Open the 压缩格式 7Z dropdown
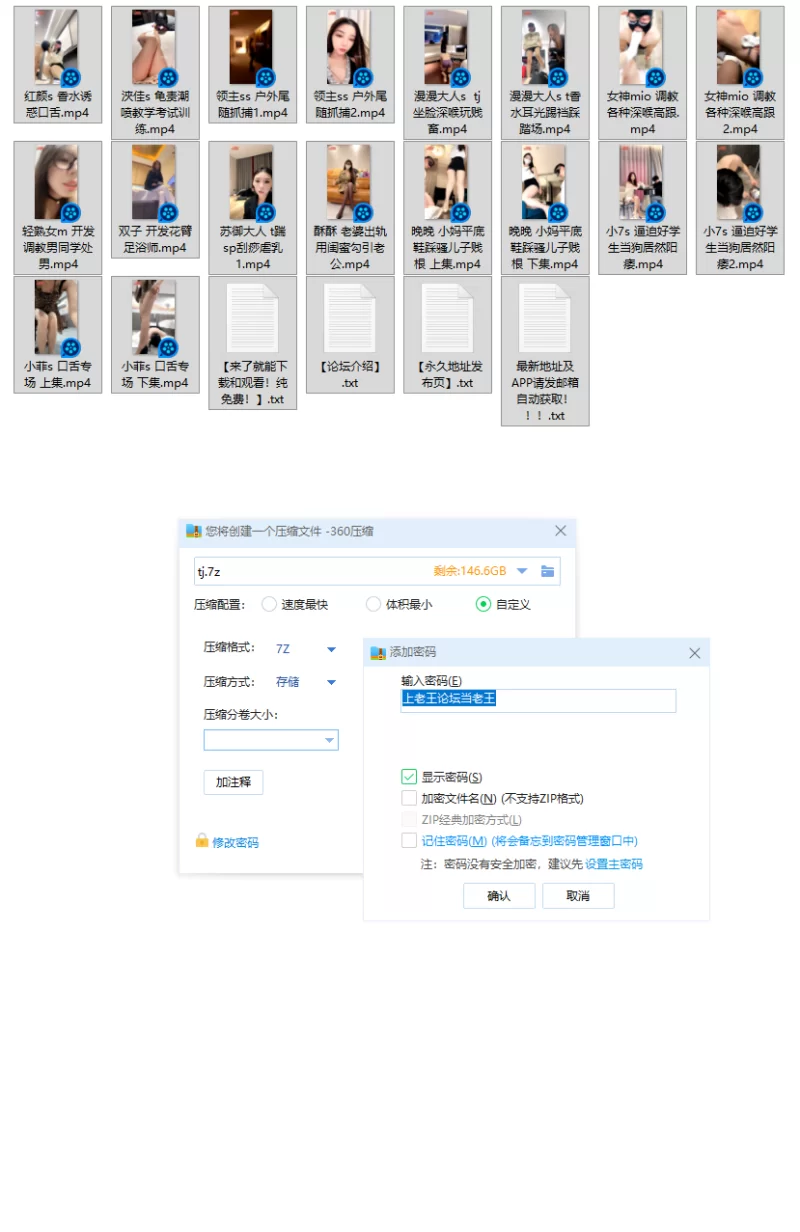The height and width of the screenshot is (1232, 800). pyautogui.click(x=331, y=649)
